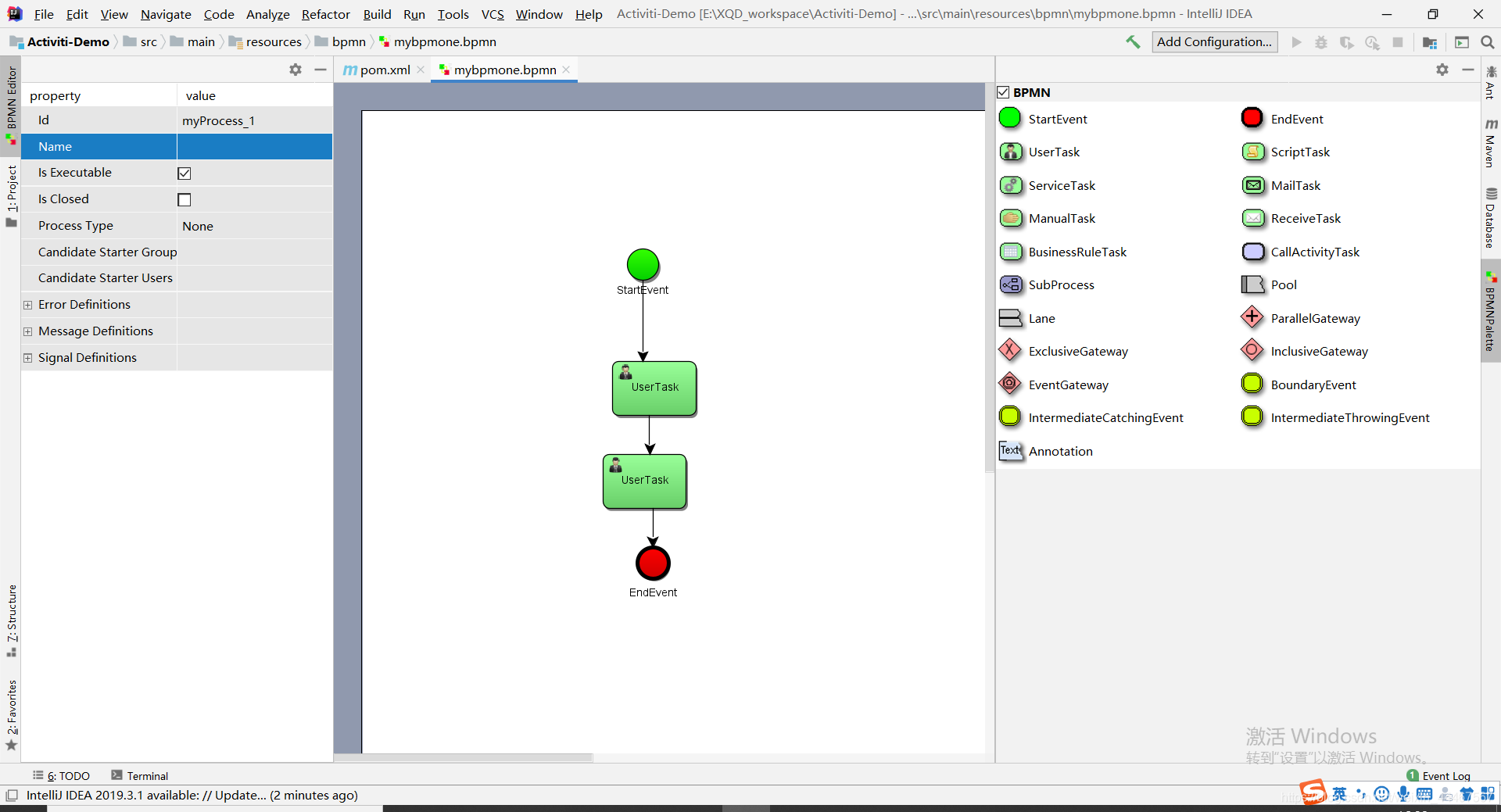Viewport: 1501px width, 812px height.
Task: Choose ServiceTask from the BPMN palette
Action: [1048, 185]
